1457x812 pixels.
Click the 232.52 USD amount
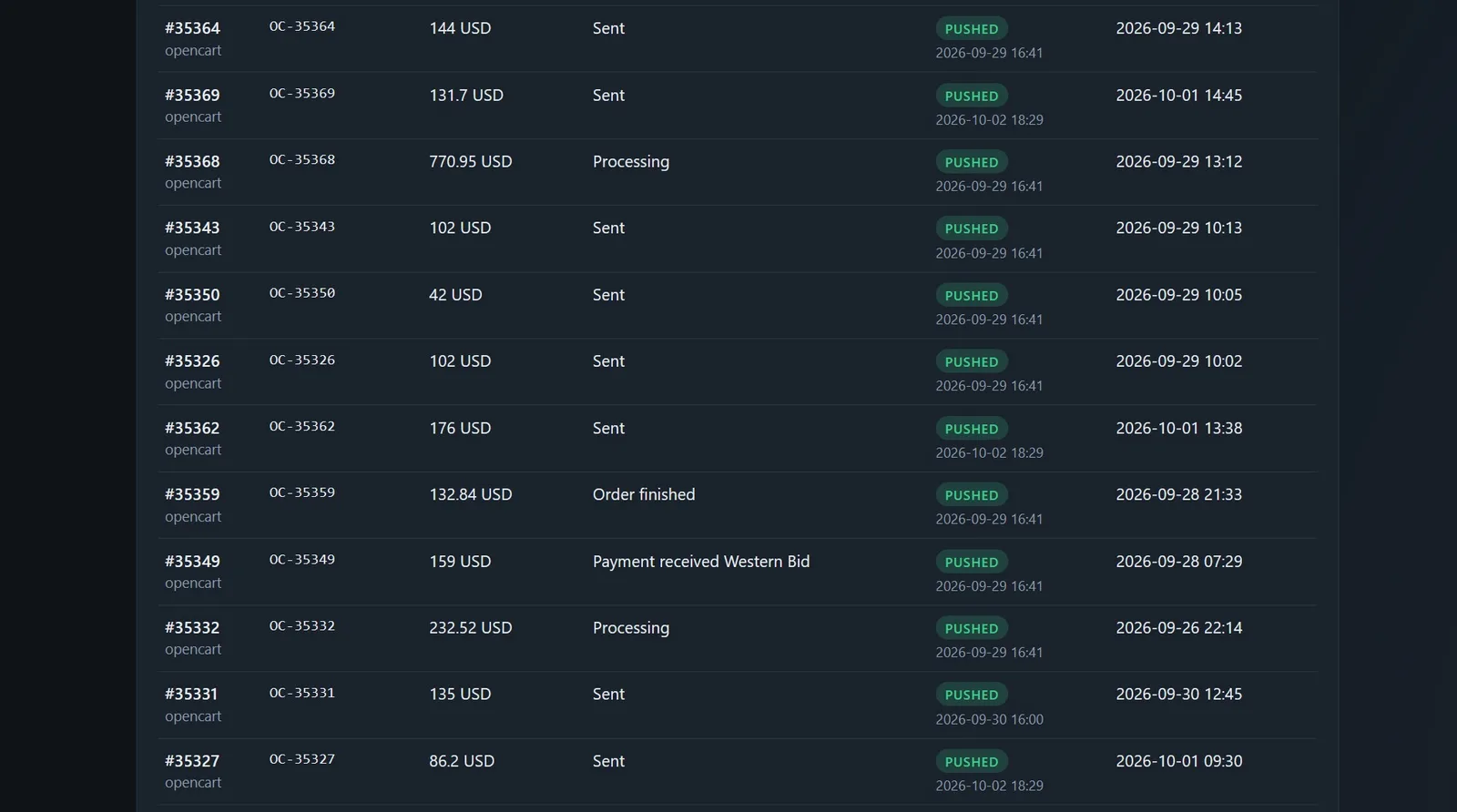pyautogui.click(x=471, y=627)
